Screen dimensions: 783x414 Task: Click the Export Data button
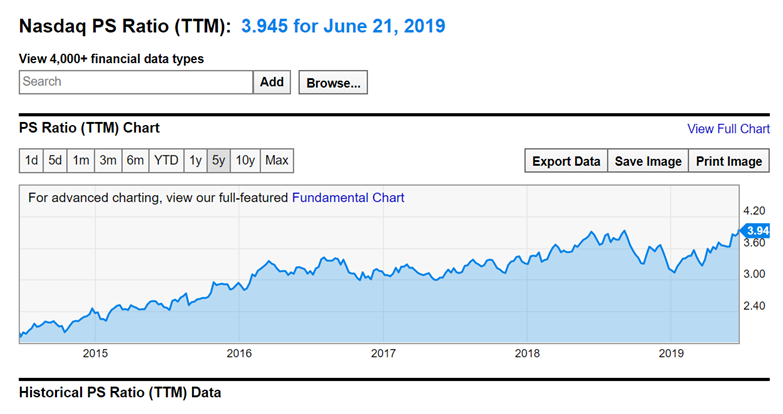click(566, 161)
